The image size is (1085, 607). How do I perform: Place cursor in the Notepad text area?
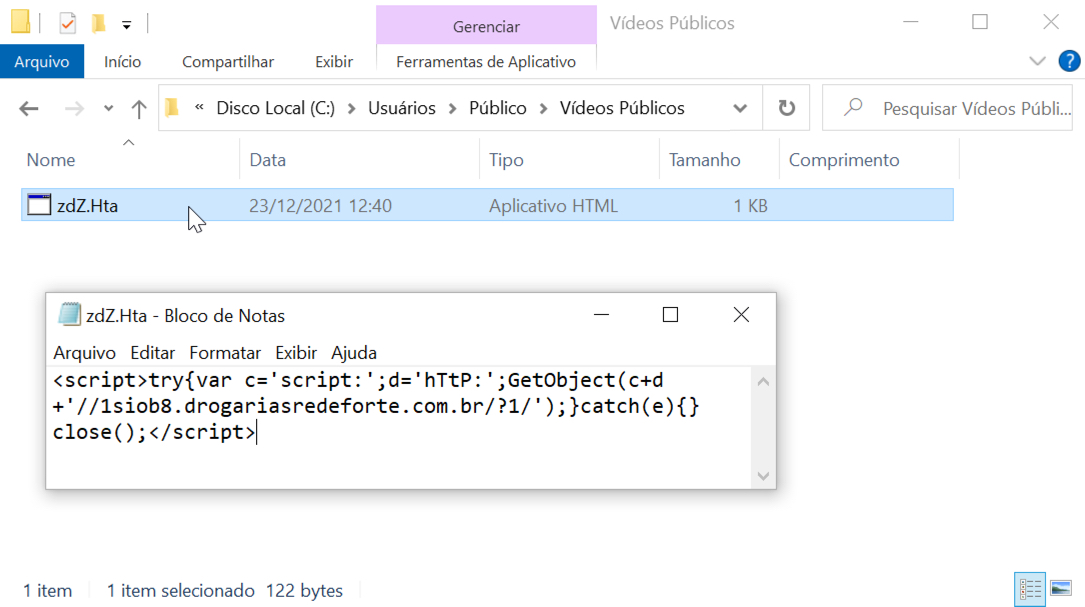click(x=399, y=427)
